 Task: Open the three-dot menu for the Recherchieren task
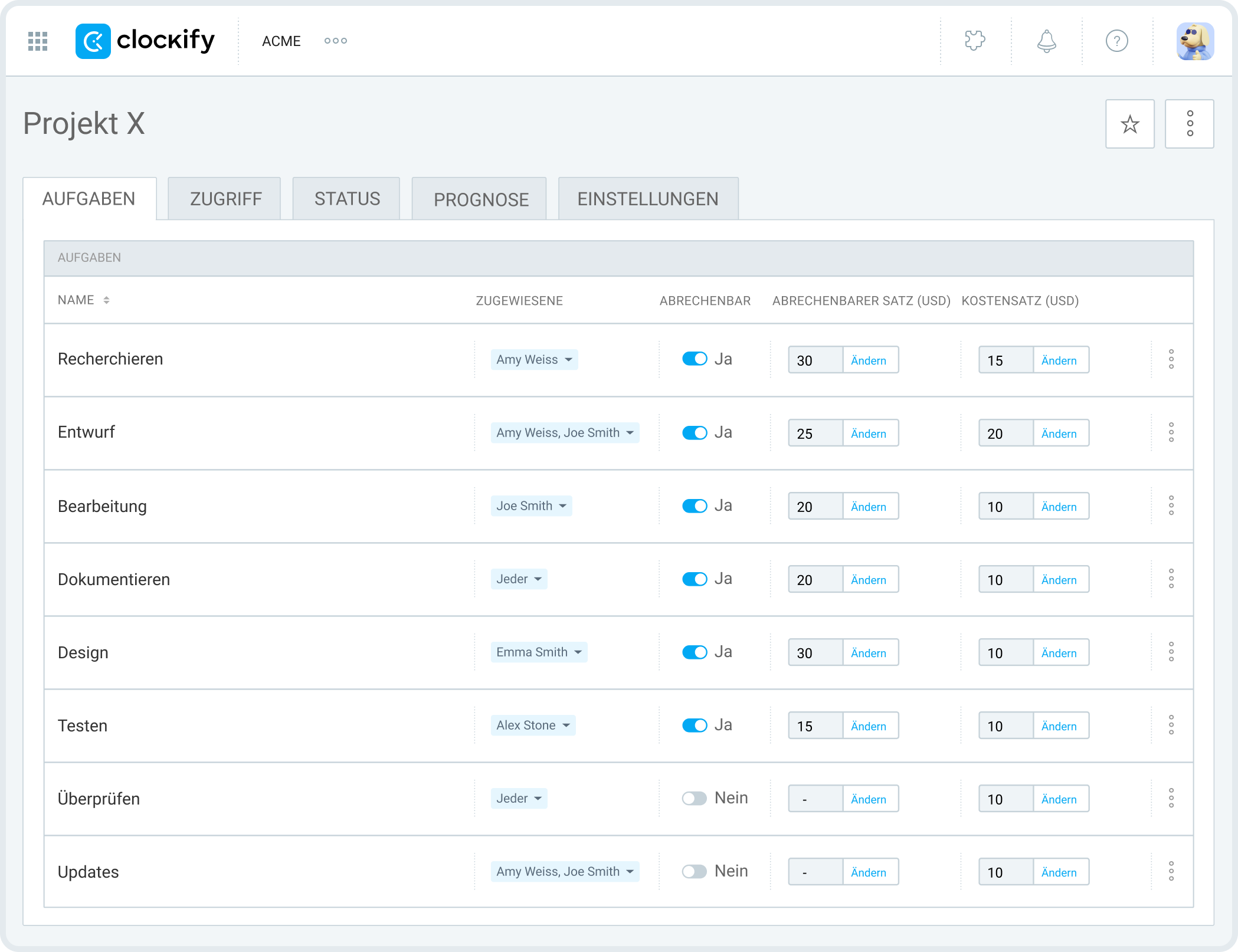1171,359
